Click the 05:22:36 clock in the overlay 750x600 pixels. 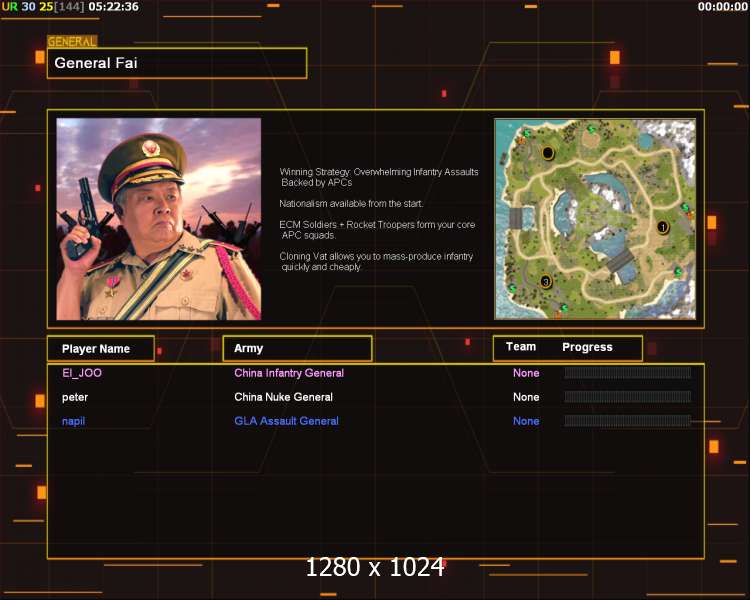[113, 7]
